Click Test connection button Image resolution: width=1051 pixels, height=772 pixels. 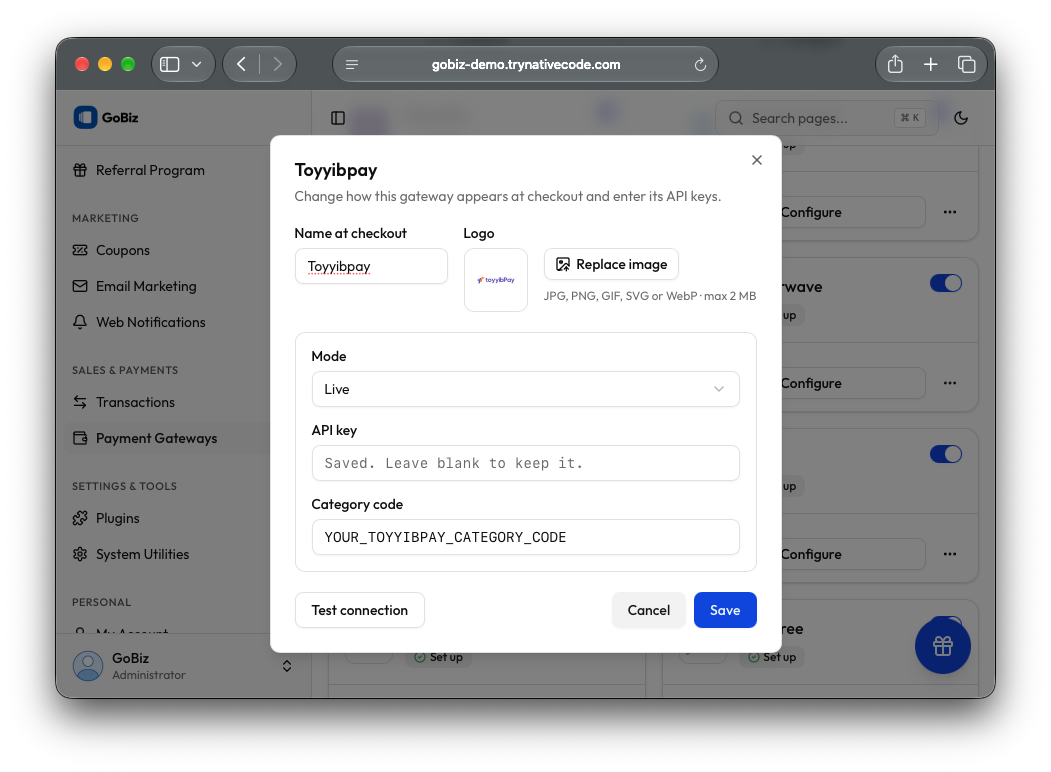tap(359, 610)
